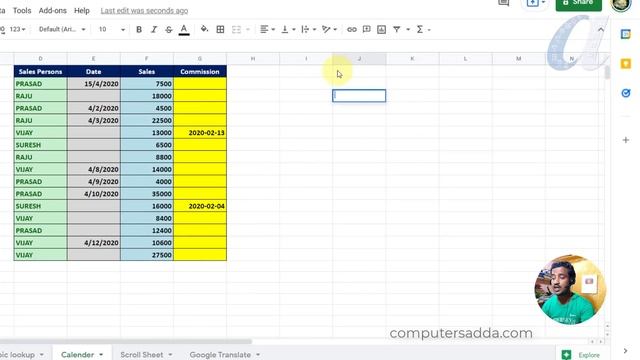Open text rotation options
Screen dimensions: 640x360
click(x=329, y=29)
